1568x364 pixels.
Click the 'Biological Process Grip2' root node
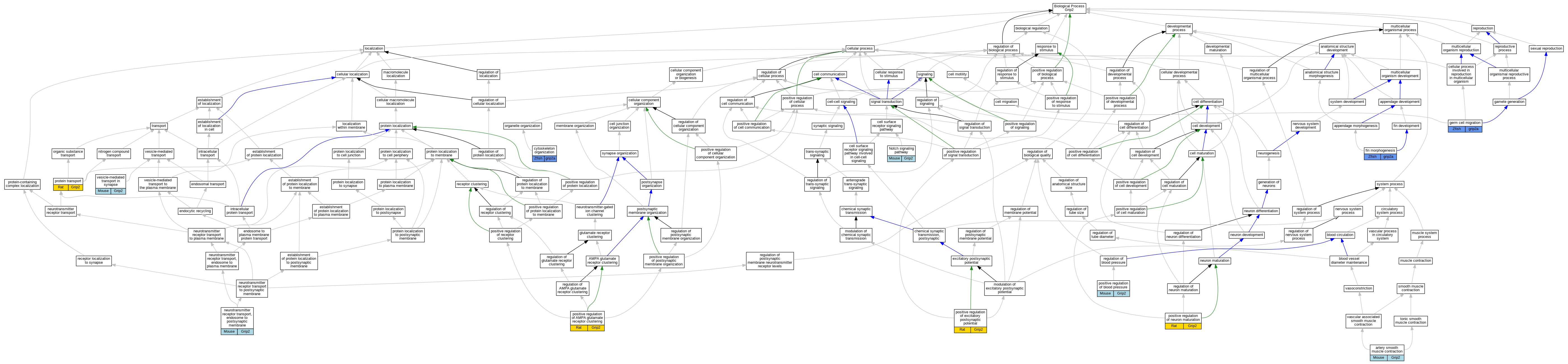1069,8
